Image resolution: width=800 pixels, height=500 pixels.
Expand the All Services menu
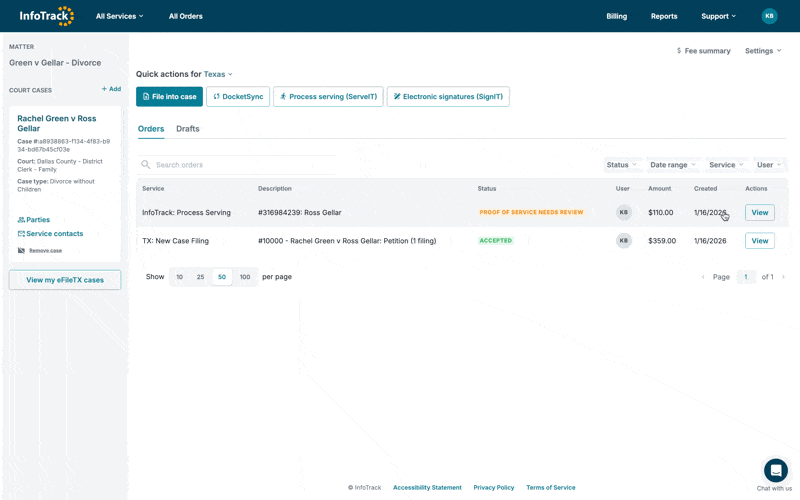pyautogui.click(x=119, y=16)
